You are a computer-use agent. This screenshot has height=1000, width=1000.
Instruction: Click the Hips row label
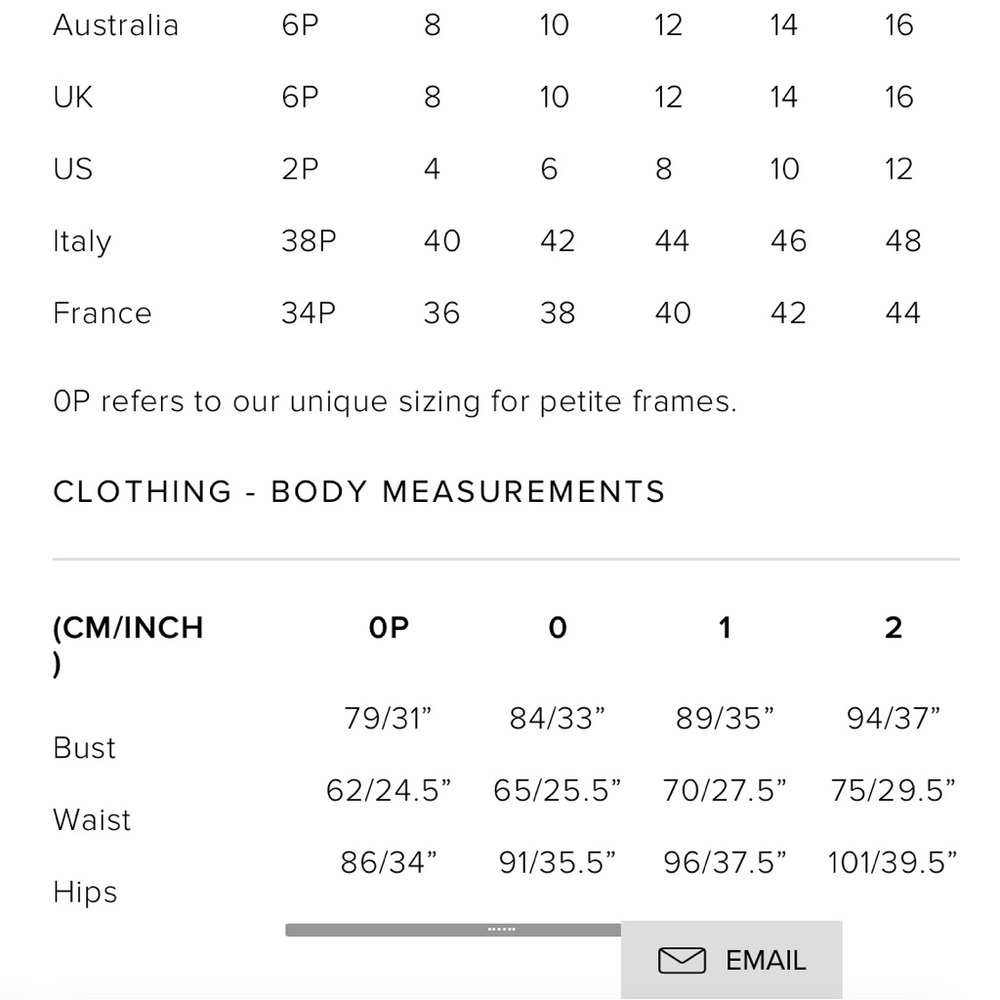pos(85,892)
